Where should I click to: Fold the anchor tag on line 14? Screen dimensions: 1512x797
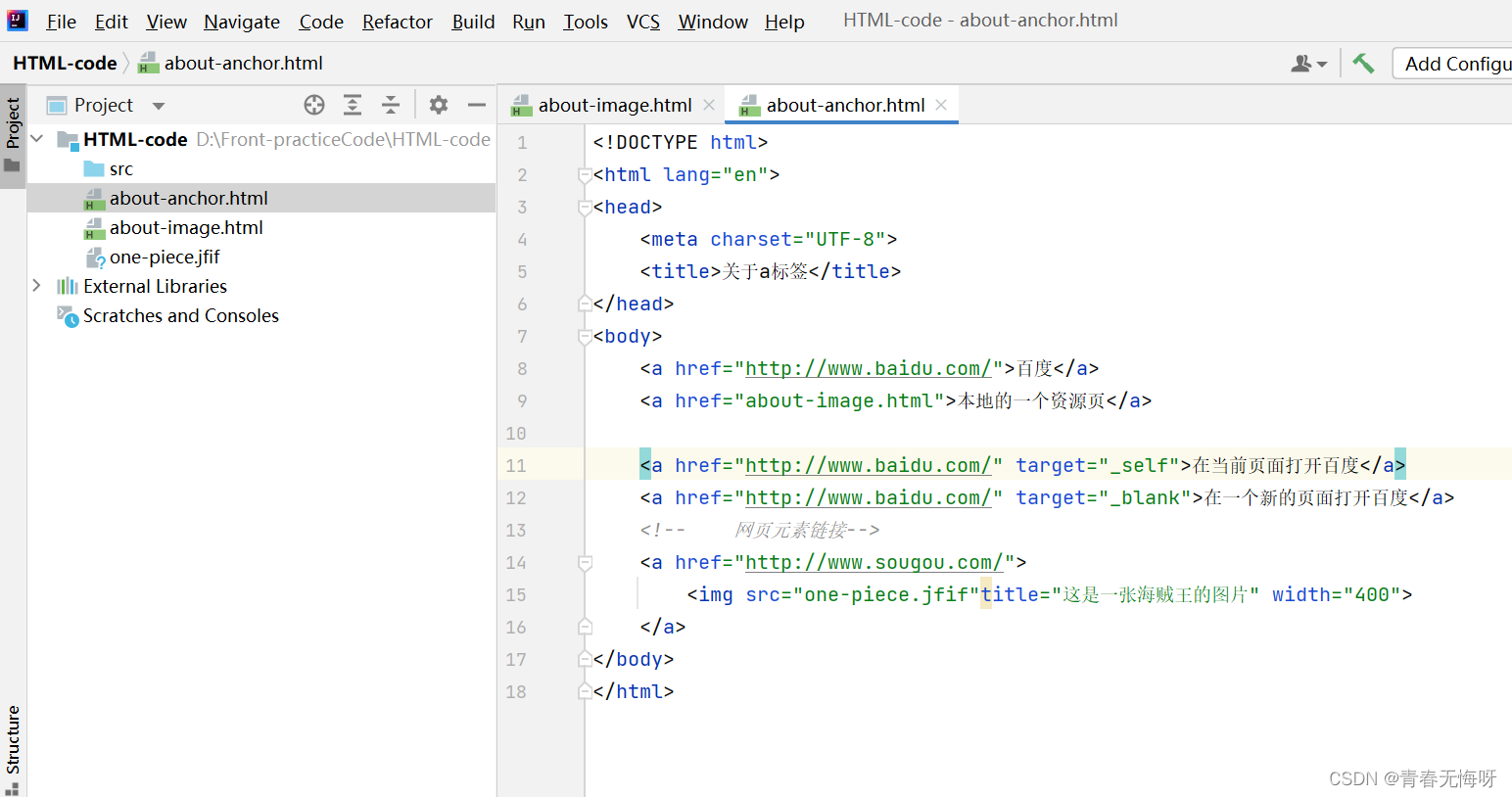click(x=585, y=563)
